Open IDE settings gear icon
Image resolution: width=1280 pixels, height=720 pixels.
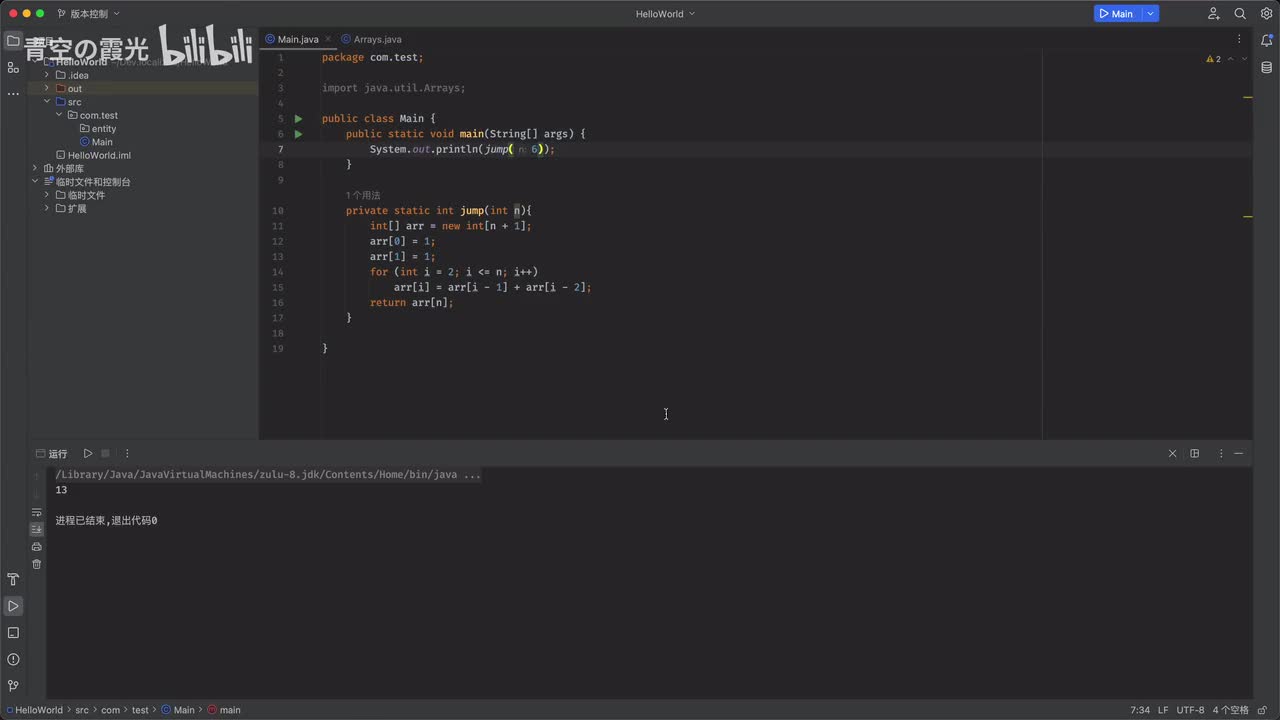[x=1266, y=14]
